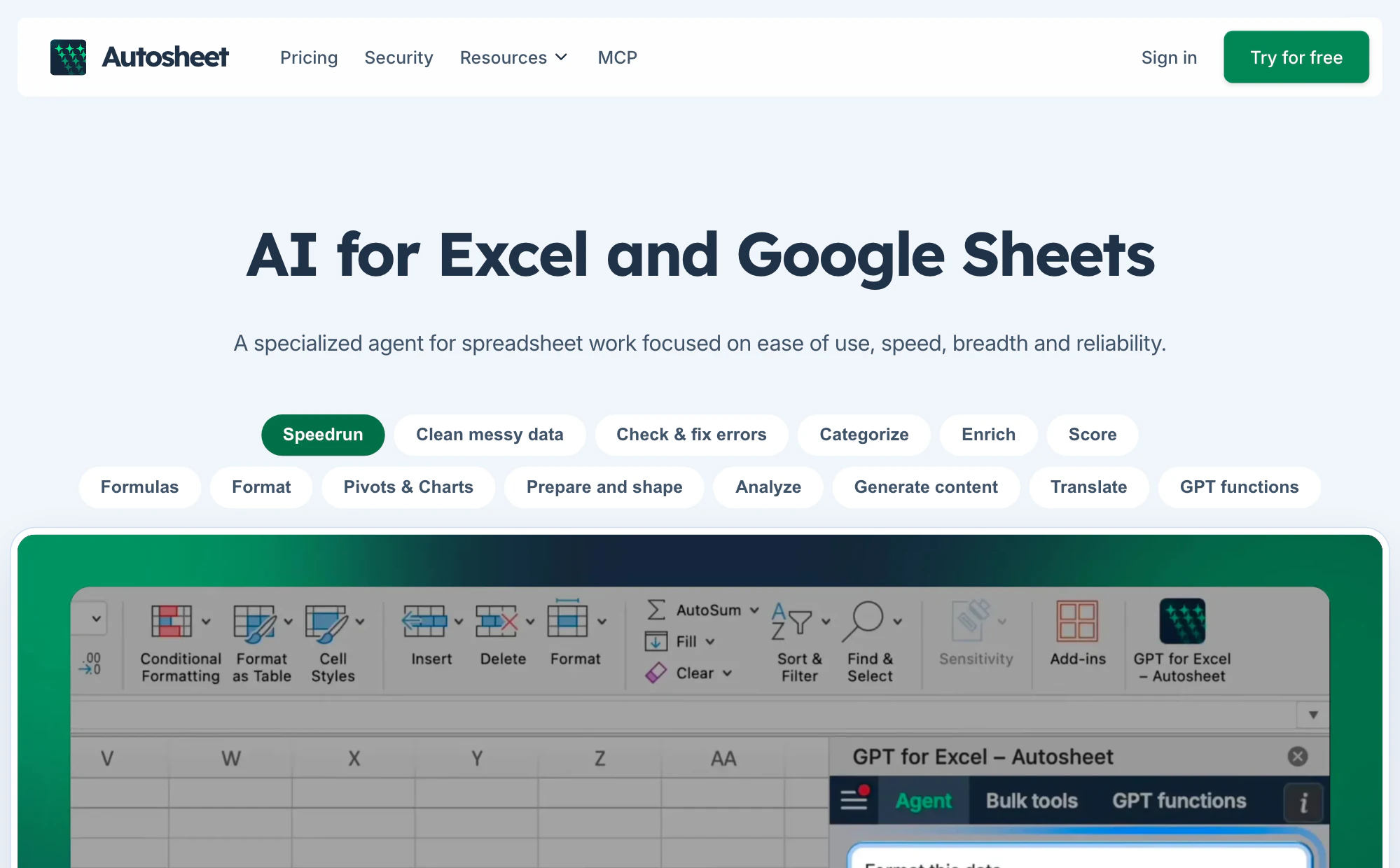Expand the Conditional Formatting dropdown arrow
Screen dimensions: 1400x868
click(x=206, y=621)
